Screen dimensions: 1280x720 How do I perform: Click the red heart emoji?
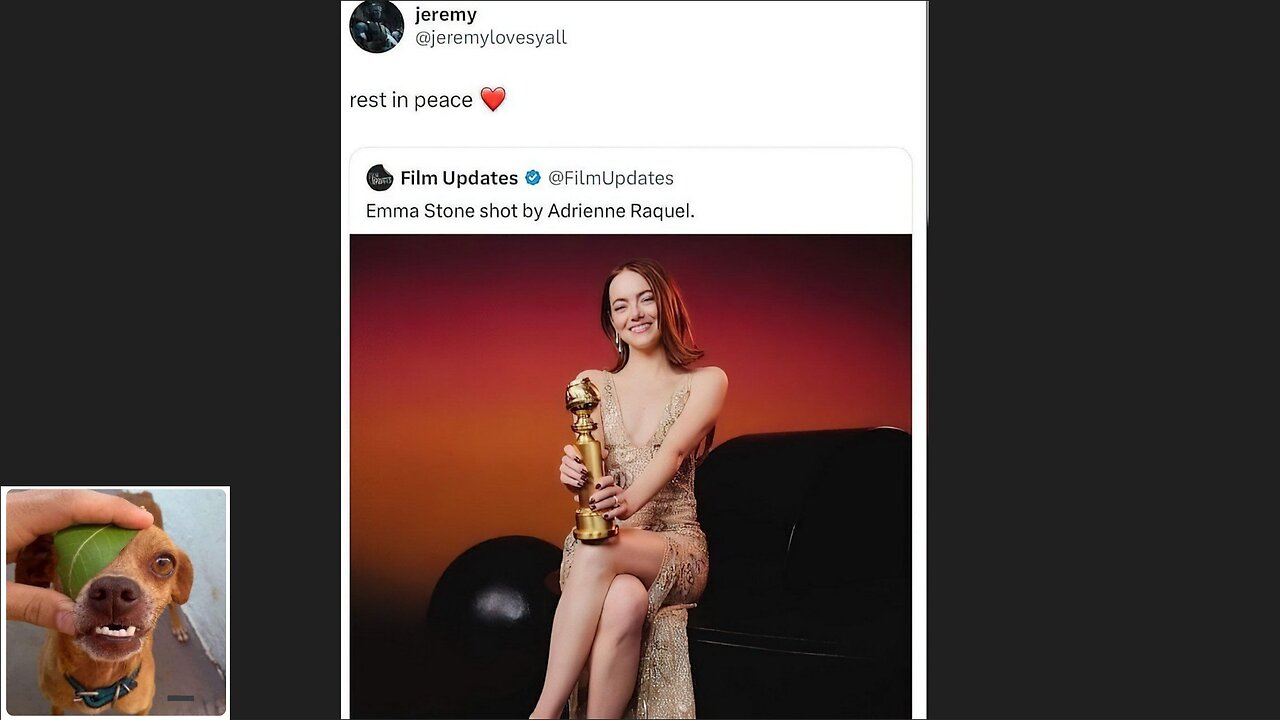click(493, 99)
